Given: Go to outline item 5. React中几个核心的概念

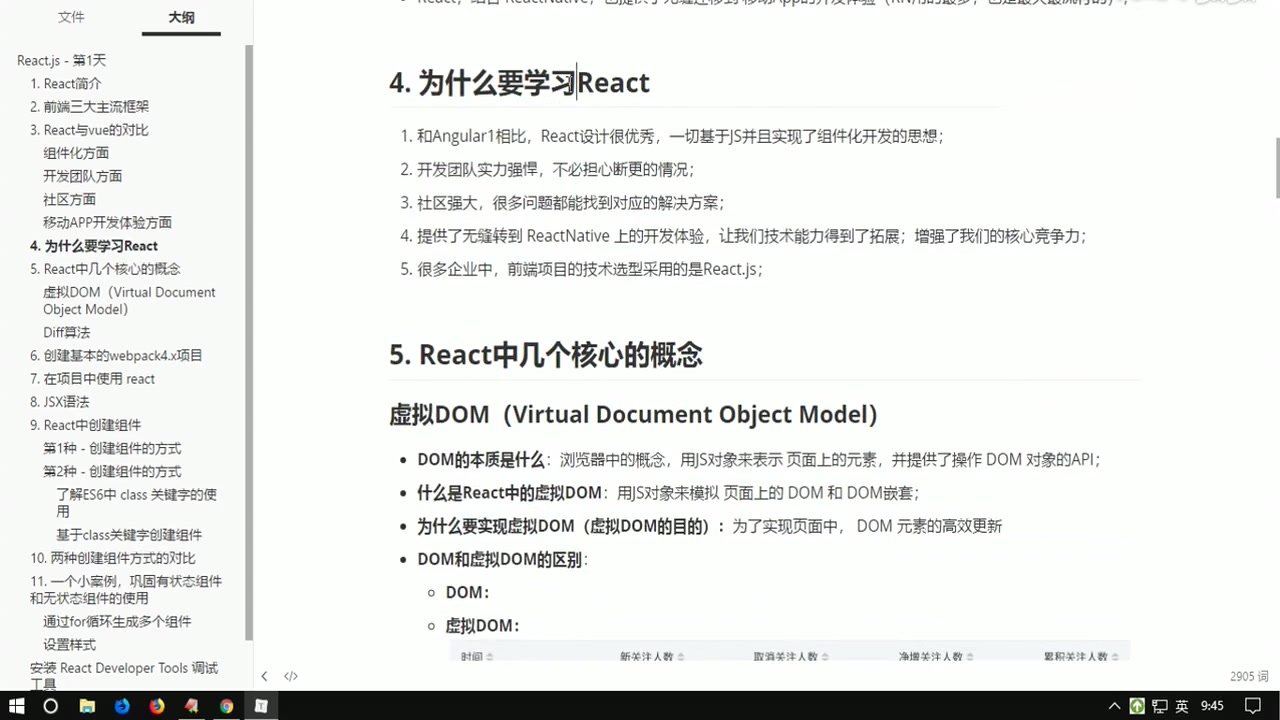Looking at the screenshot, I should [105, 268].
